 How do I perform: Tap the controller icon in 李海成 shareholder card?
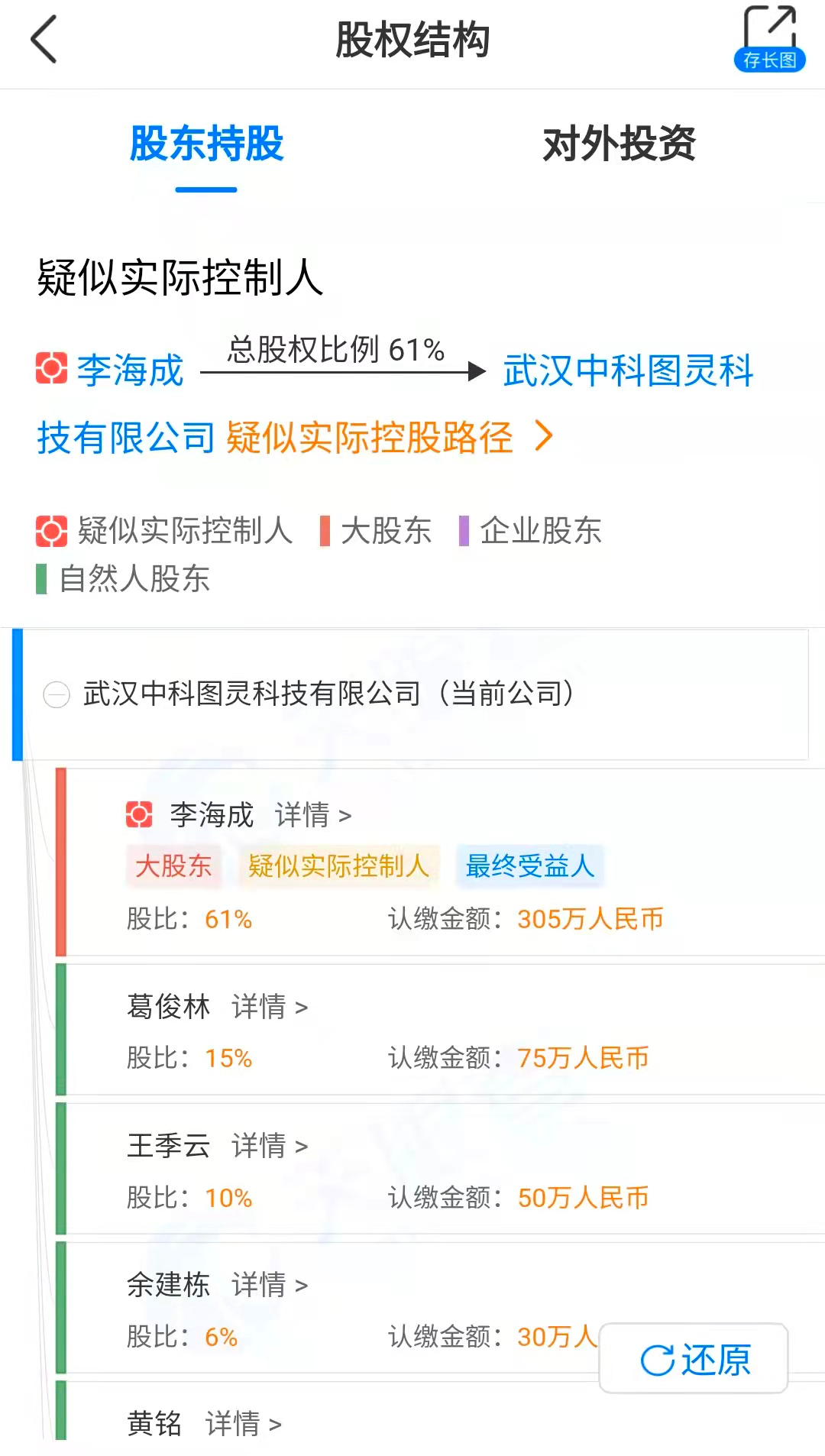tap(139, 814)
